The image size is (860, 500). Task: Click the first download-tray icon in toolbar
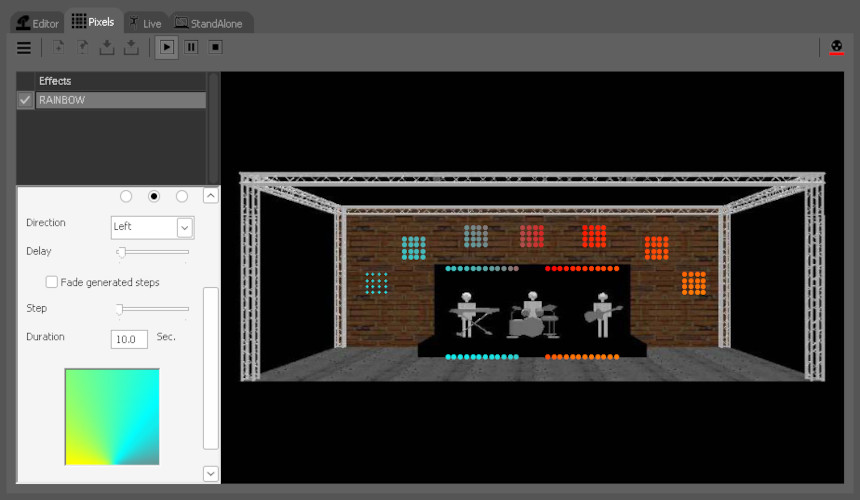tap(107, 47)
